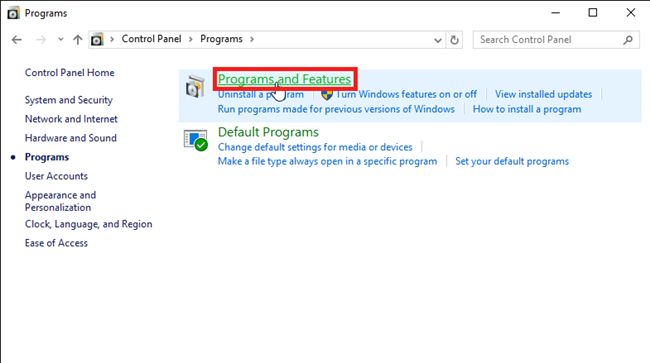This screenshot has height=363, width=650.
Task: Click the shield icon beside Windows features
Action: 327,94
